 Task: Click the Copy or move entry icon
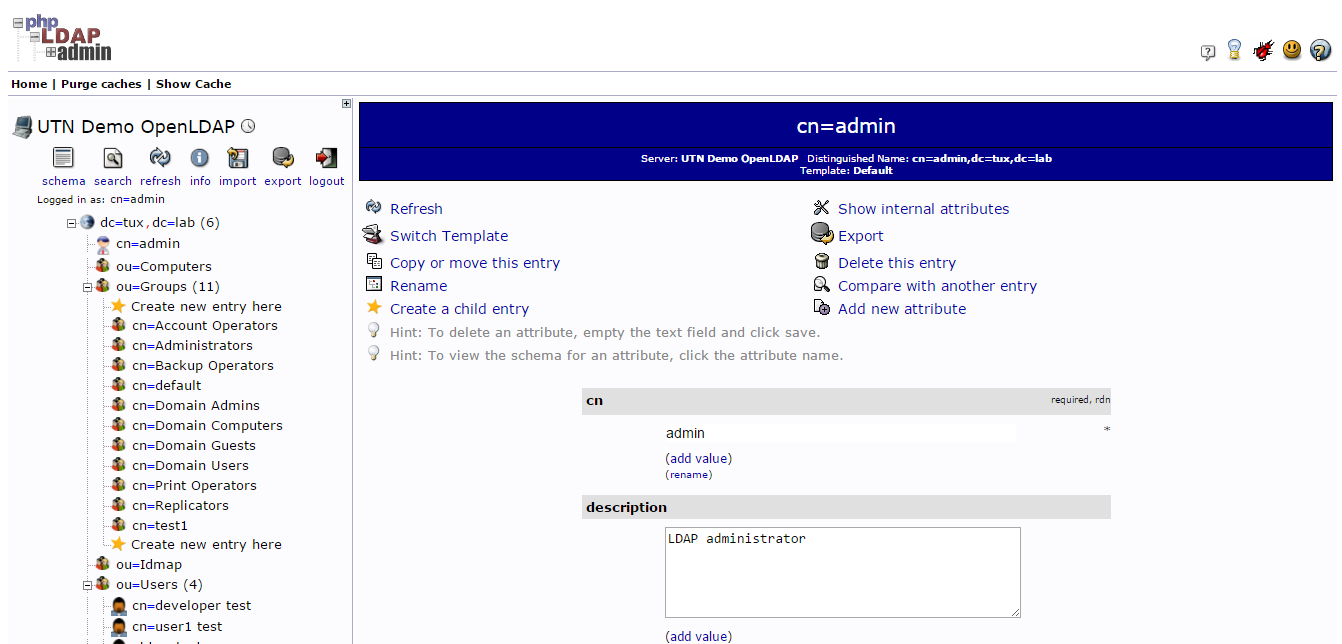374,261
